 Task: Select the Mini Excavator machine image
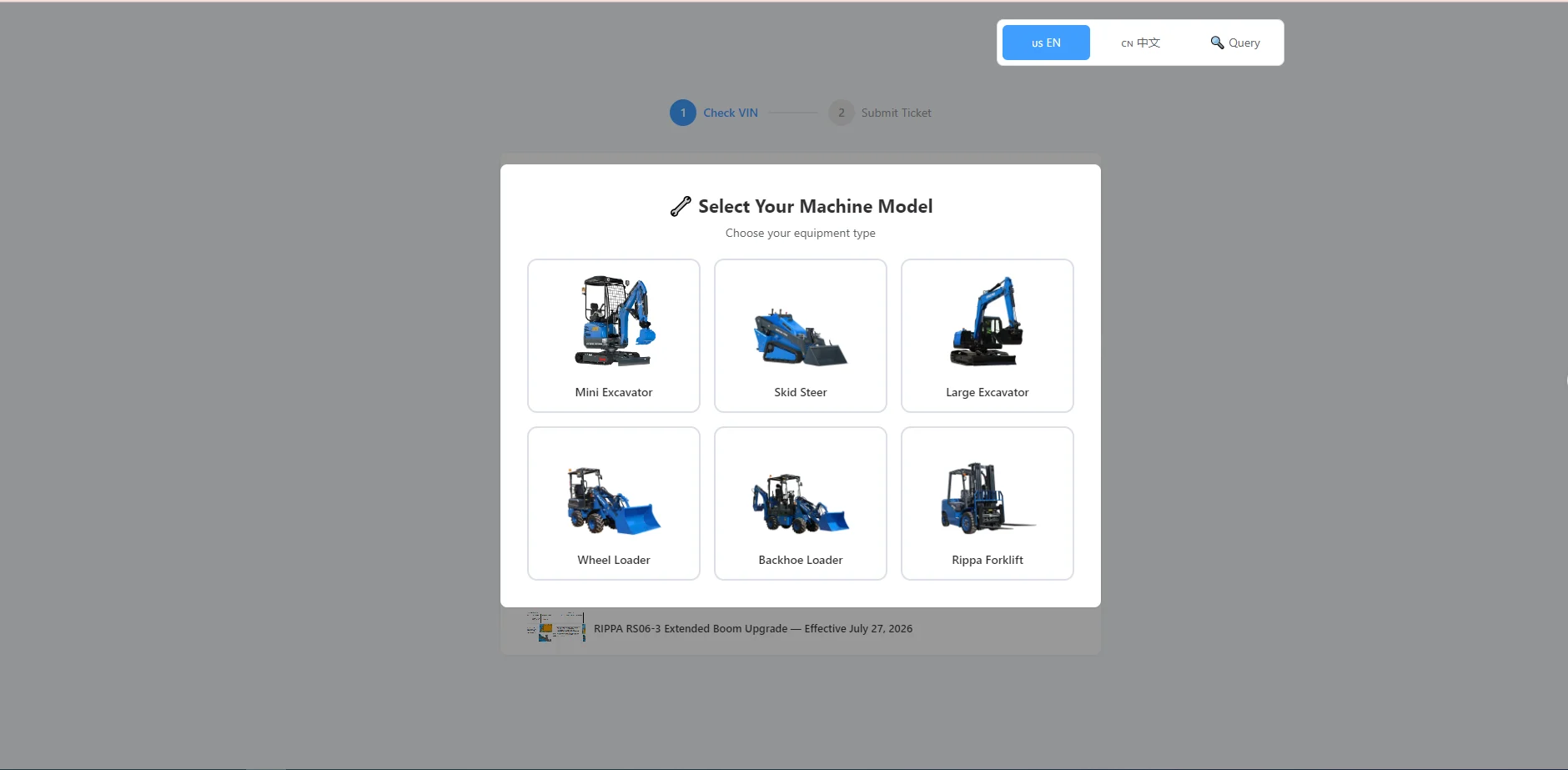(615, 321)
